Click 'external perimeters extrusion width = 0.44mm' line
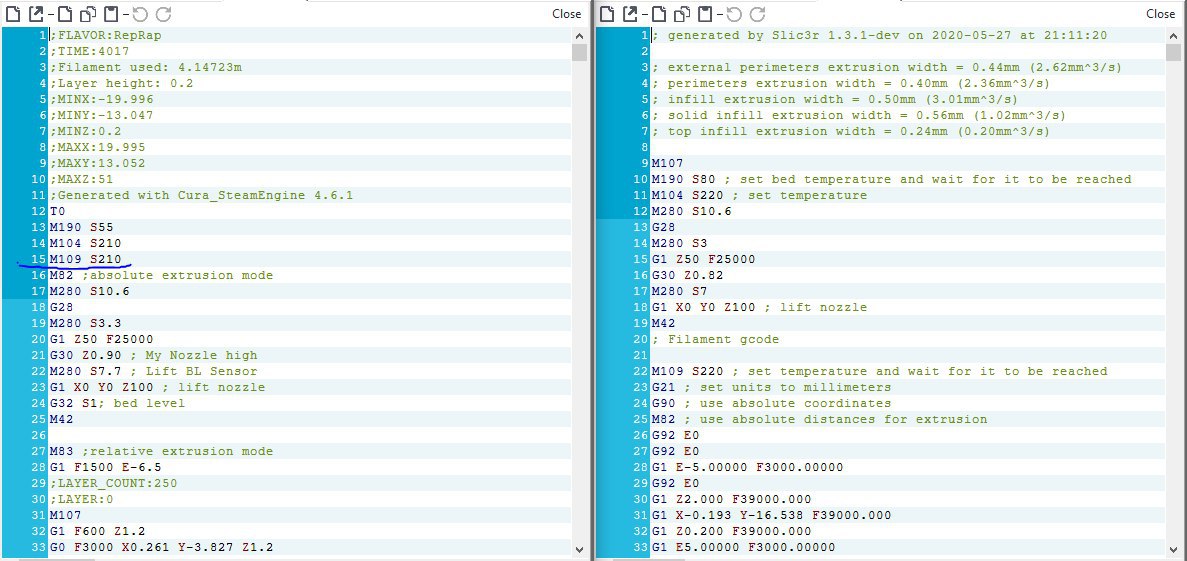The height and width of the screenshot is (561, 1187). [886, 67]
